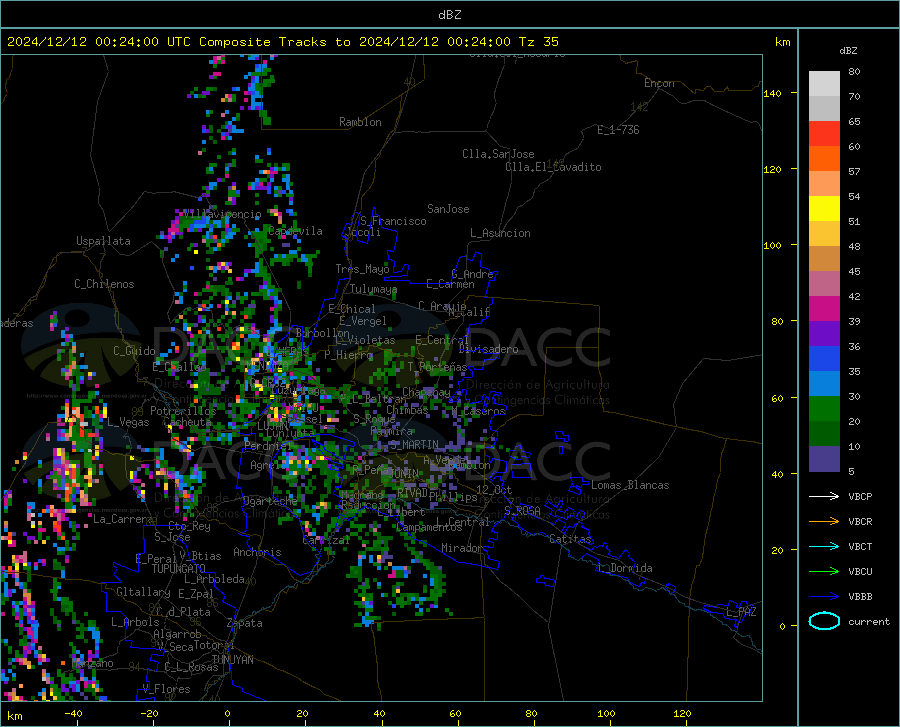Viewport: 900px width, 727px height.
Task: Pick the magenta 39 dBZ swatch
Action: pyautogui.click(x=824, y=309)
